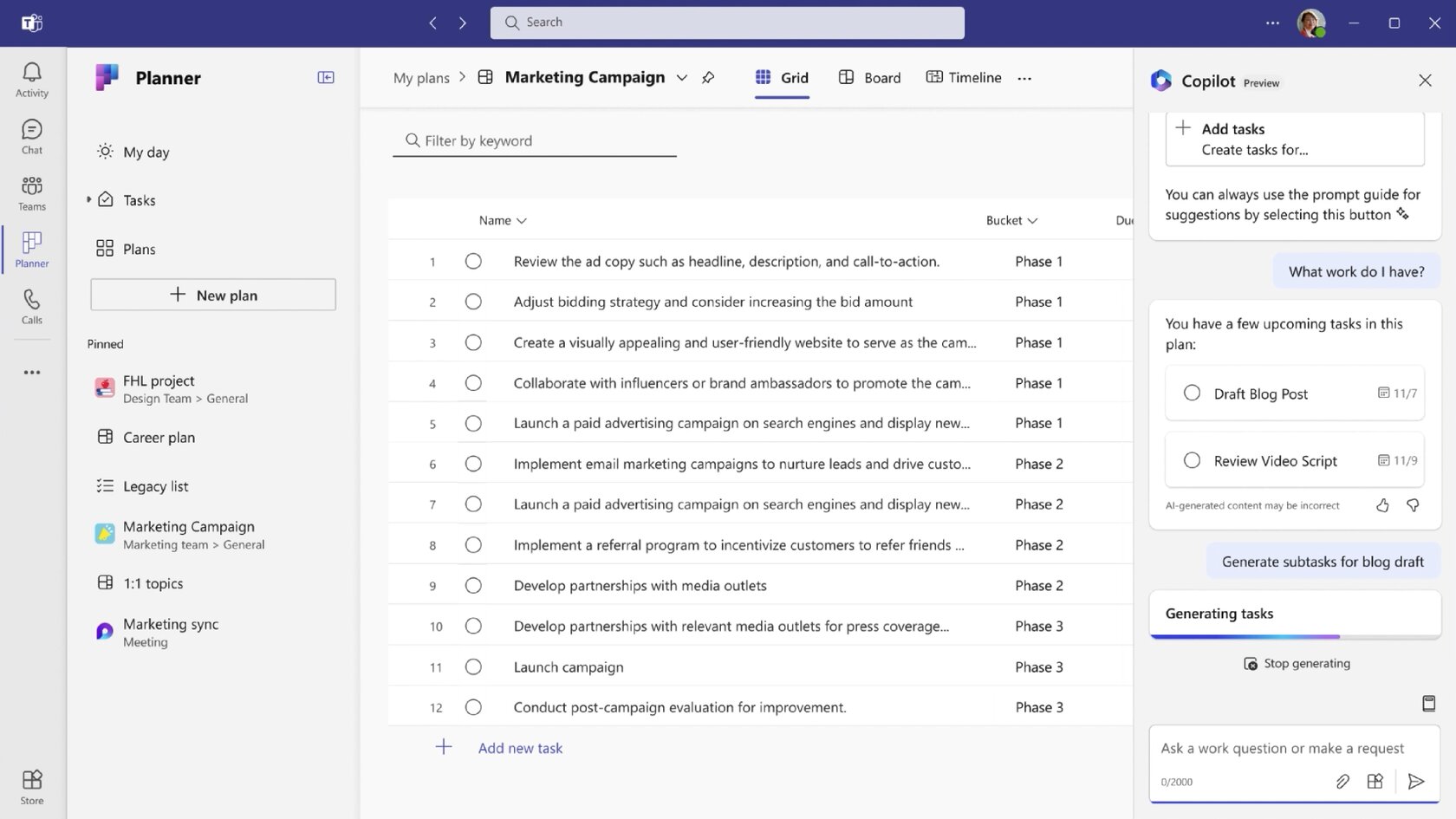The image size is (1456, 819).
Task: Focus the Filter by keyword field
Action: pyautogui.click(x=535, y=141)
